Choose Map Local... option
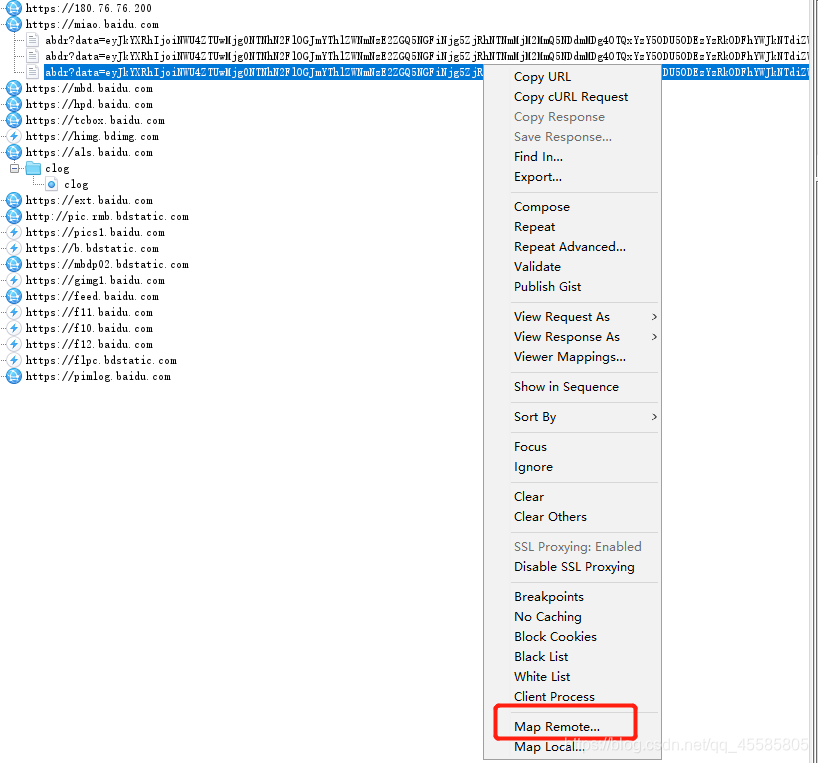Image resolution: width=818 pixels, height=763 pixels. coord(549,746)
